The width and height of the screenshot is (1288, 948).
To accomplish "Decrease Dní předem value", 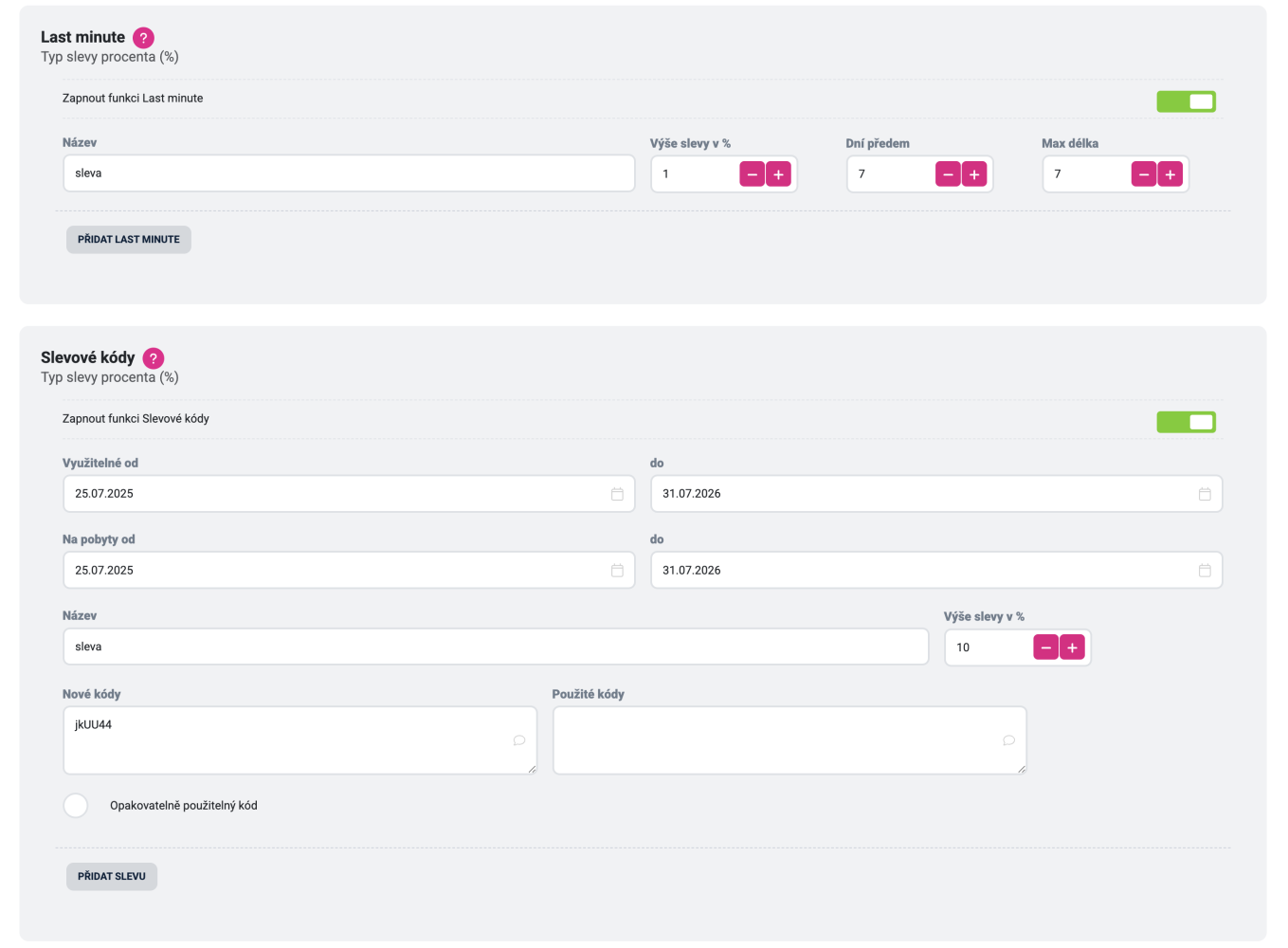I will (x=948, y=174).
